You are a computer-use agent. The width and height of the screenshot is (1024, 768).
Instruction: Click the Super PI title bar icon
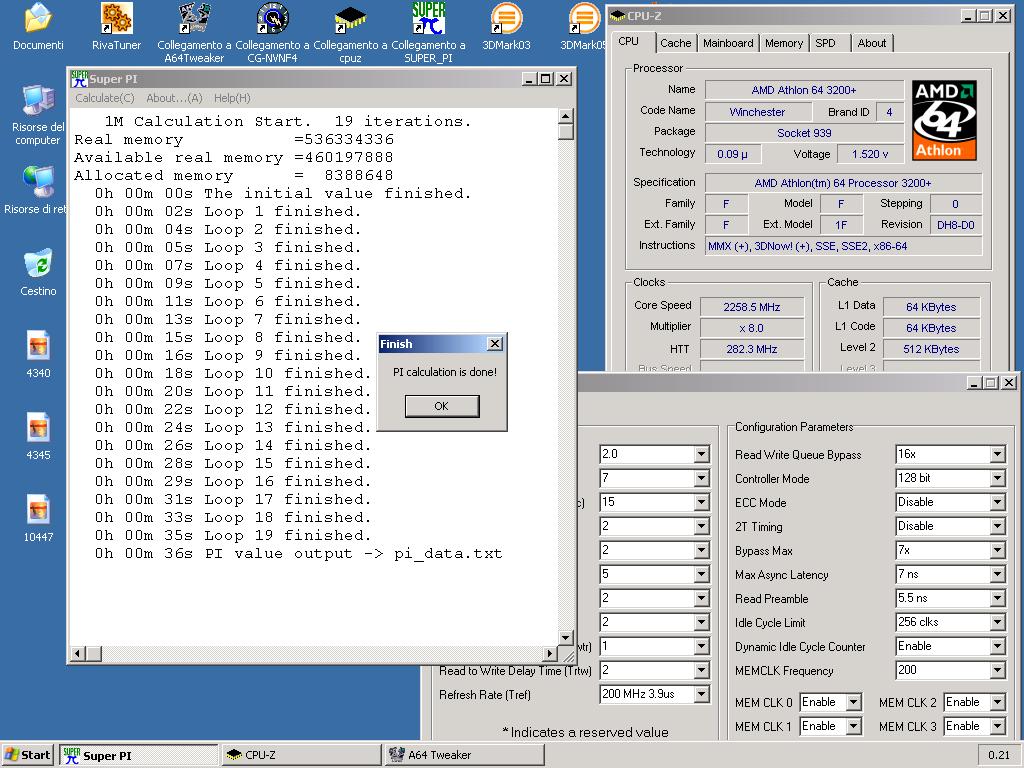[79, 79]
